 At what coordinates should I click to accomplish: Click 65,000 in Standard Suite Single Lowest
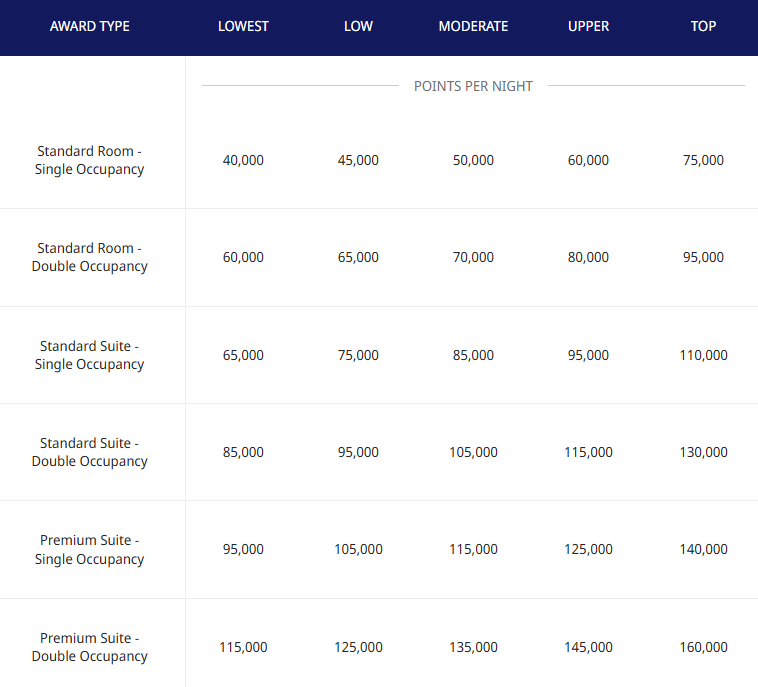pos(243,355)
